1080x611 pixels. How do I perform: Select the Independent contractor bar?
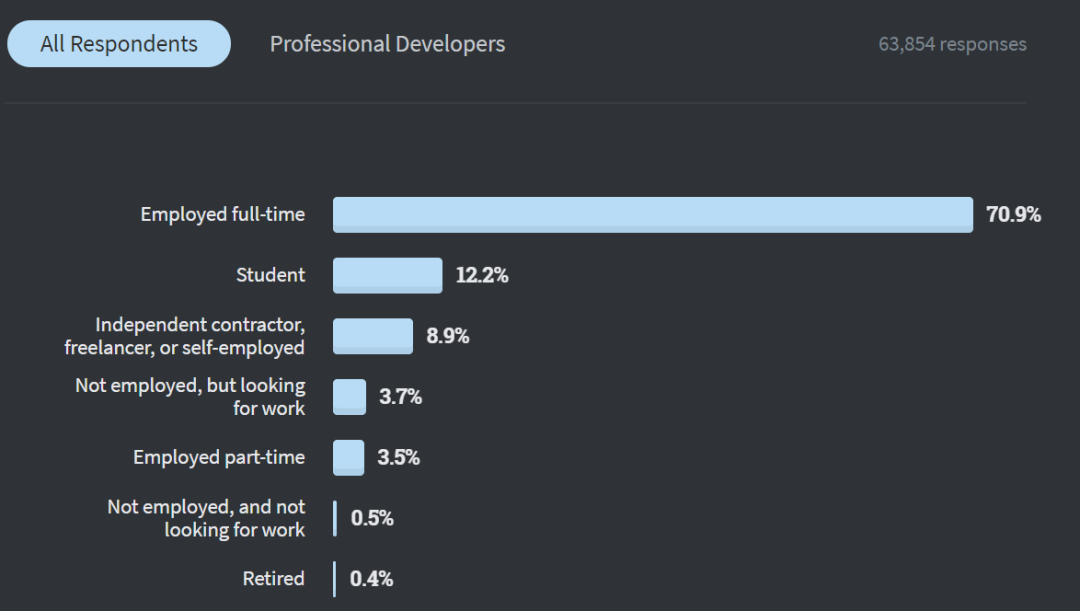click(372, 336)
